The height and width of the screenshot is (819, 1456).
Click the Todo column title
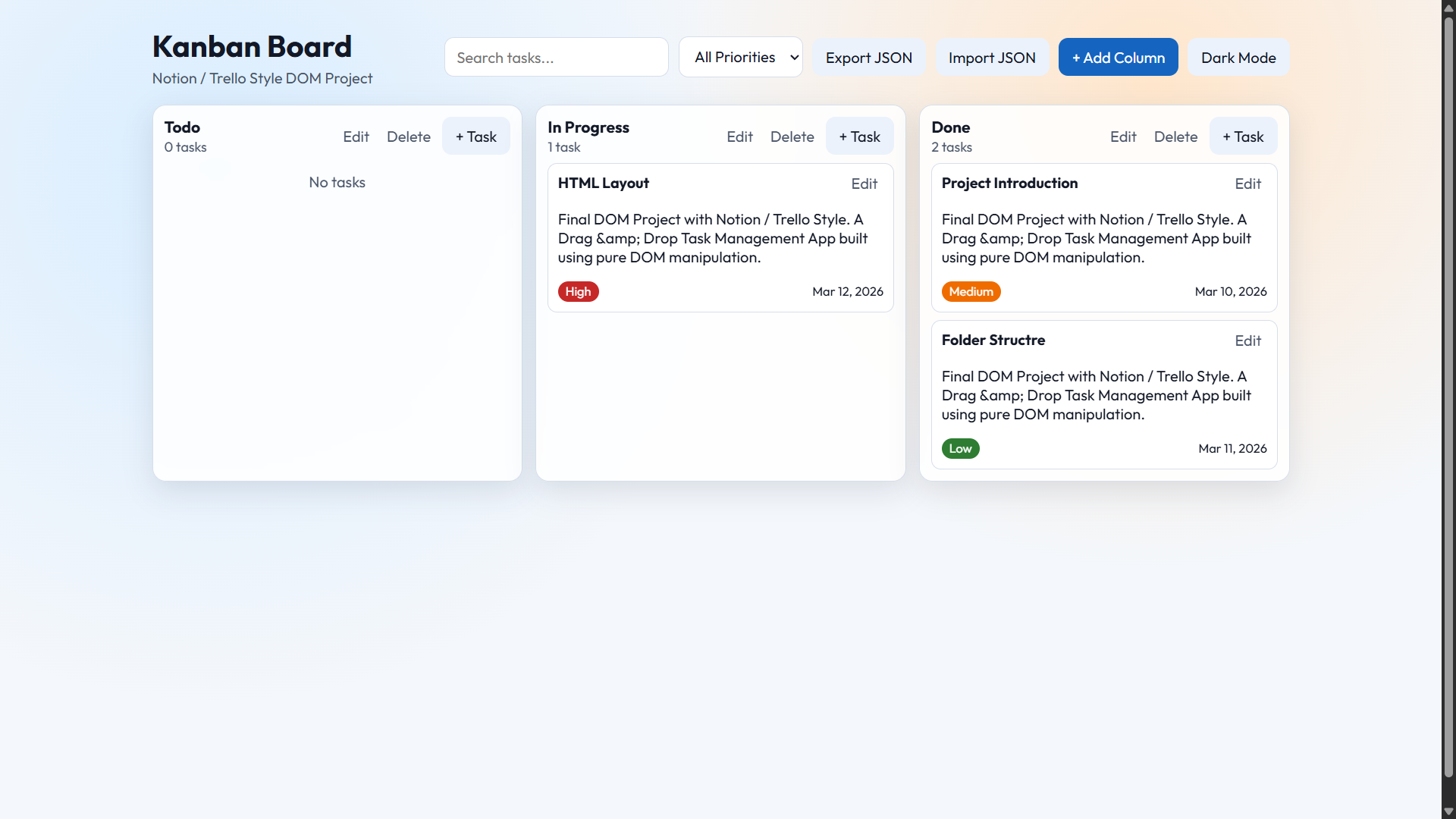click(182, 127)
